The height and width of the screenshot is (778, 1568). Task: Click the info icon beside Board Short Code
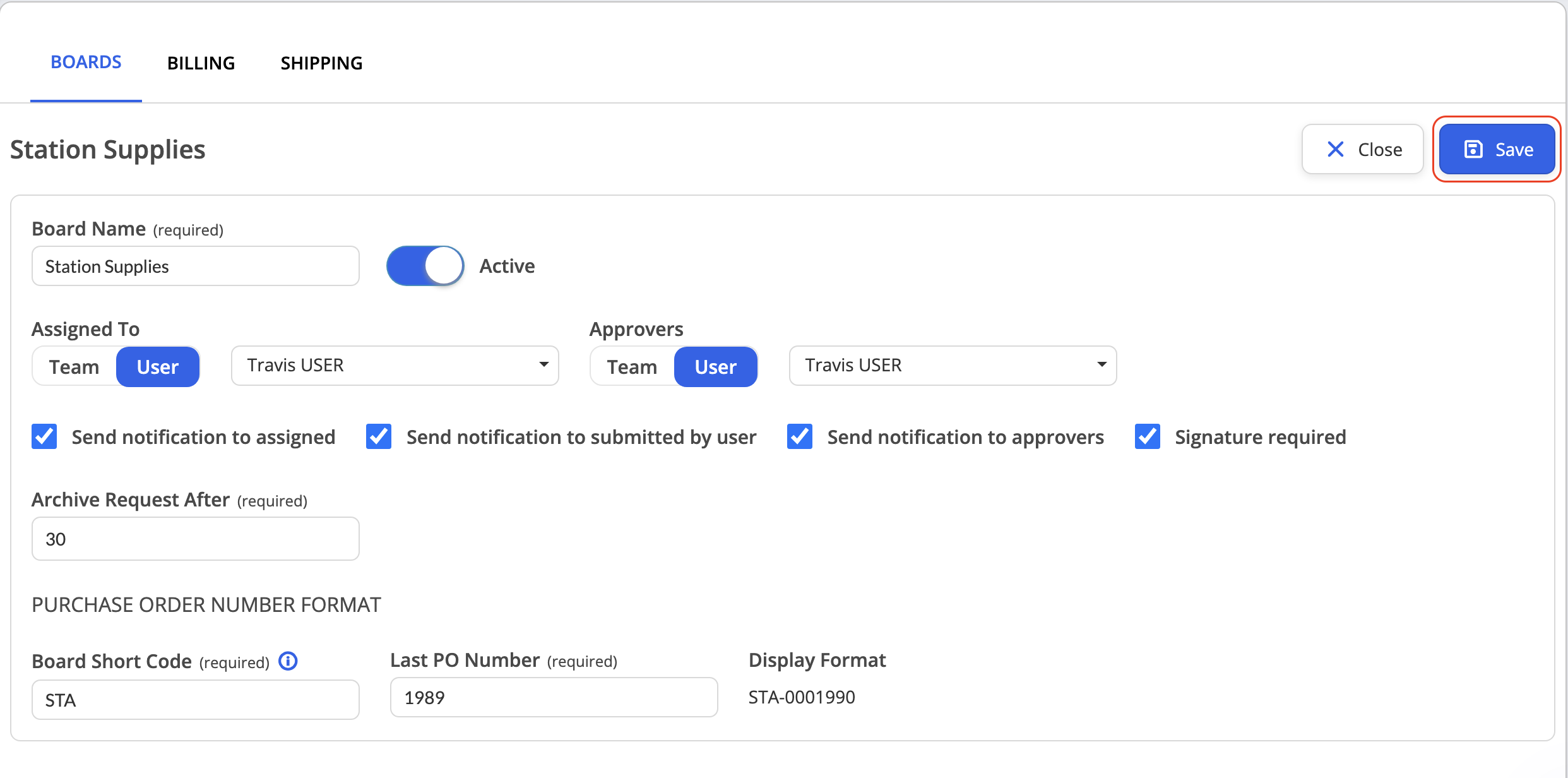point(288,661)
